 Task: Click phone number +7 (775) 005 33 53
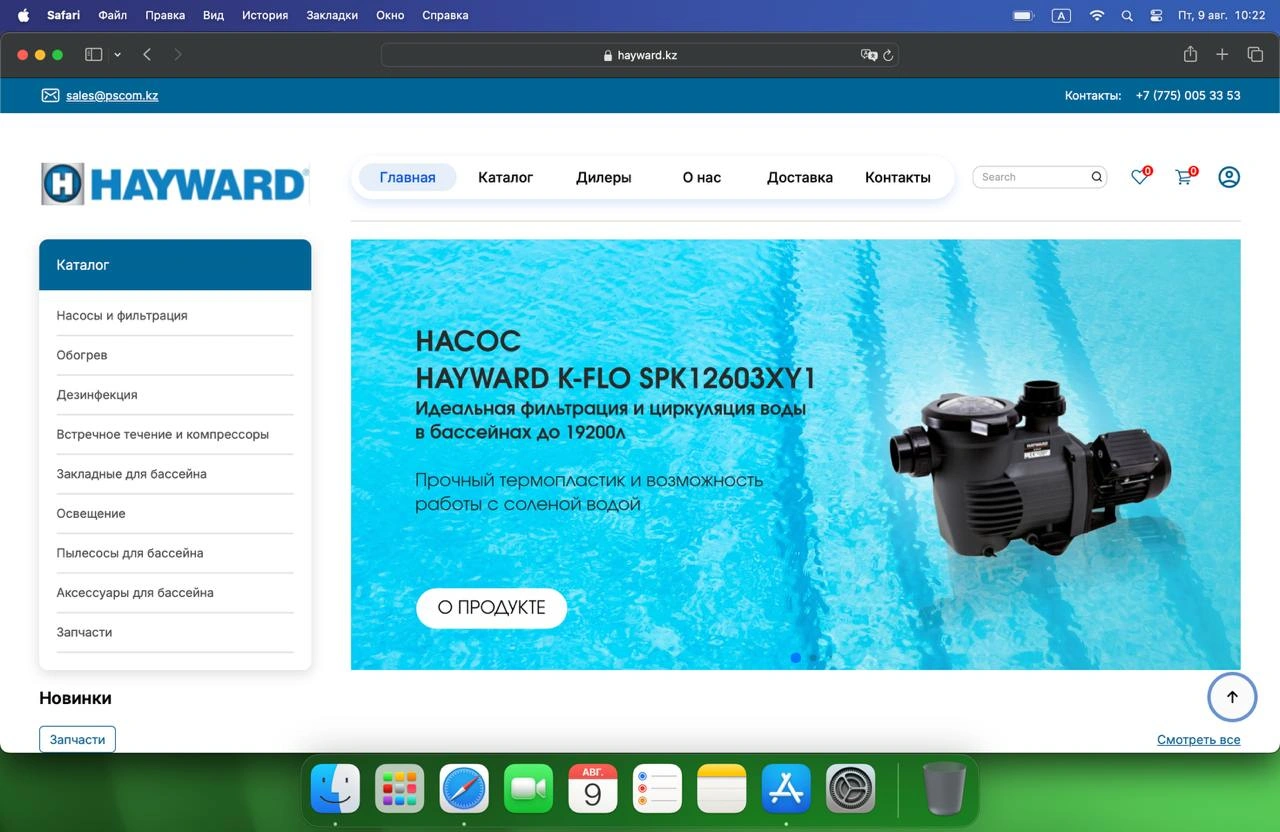coord(1188,96)
